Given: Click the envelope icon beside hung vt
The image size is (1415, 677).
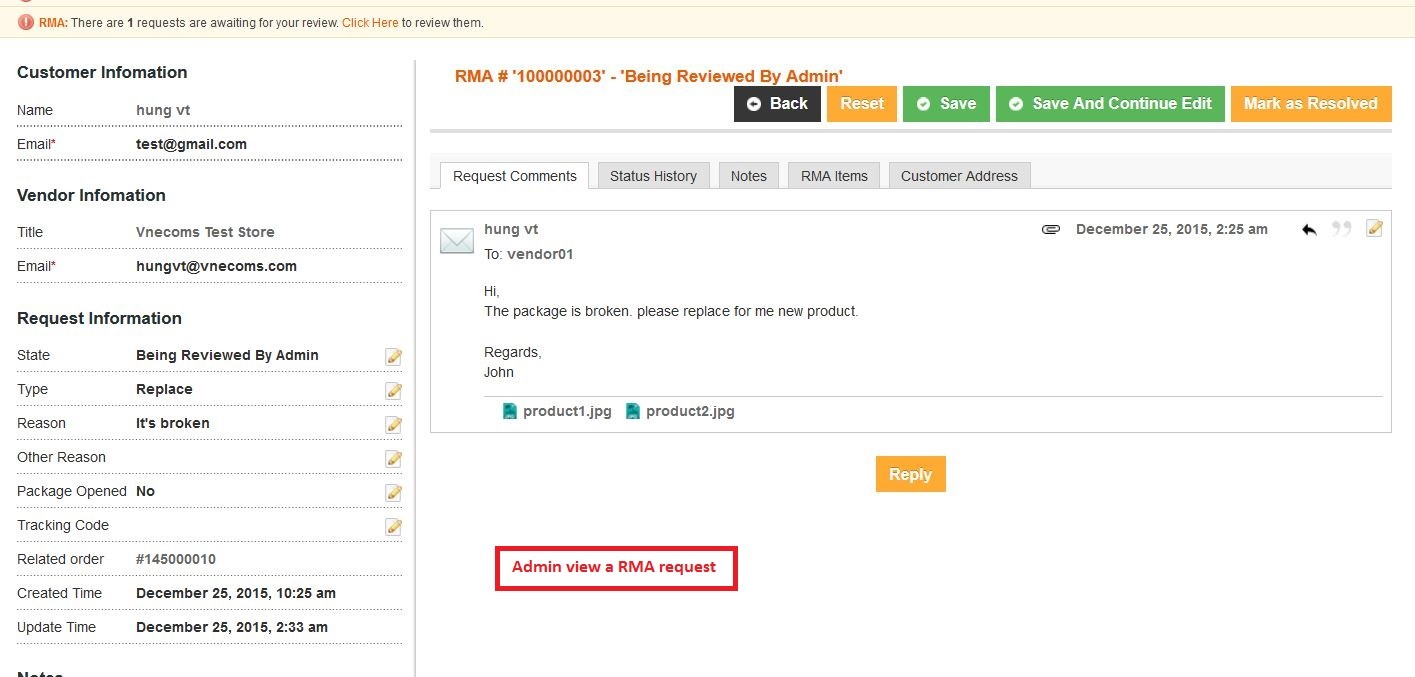Looking at the screenshot, I should 457,241.
